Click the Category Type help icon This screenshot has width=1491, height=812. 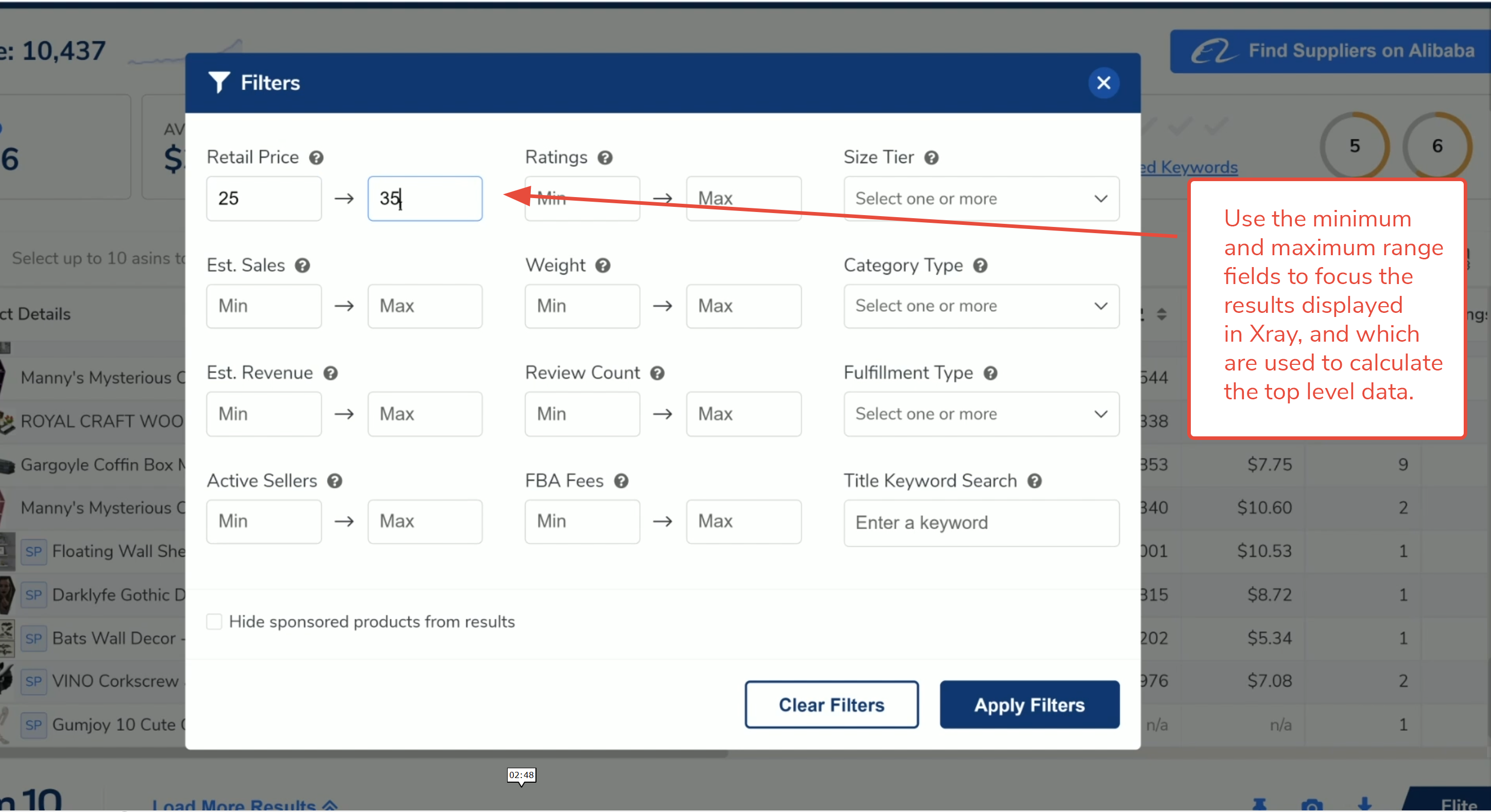coord(980,266)
